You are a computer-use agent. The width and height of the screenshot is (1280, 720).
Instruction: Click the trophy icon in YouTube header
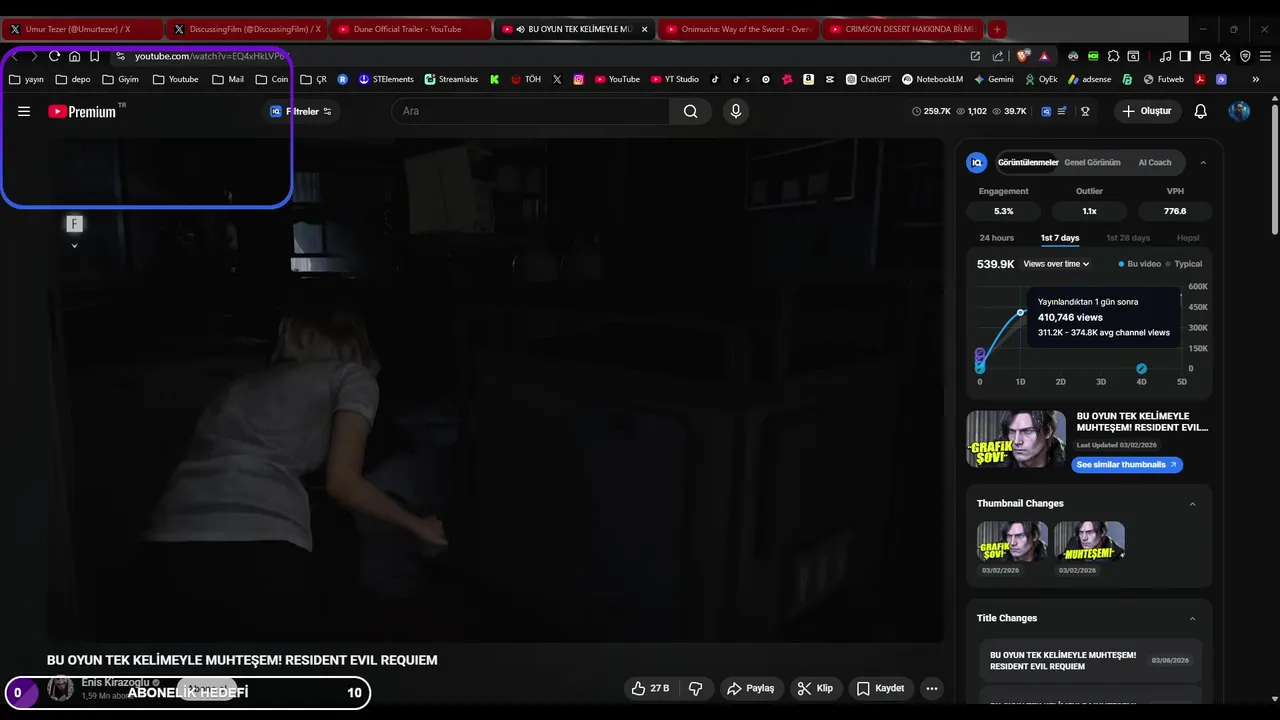[x=1085, y=111]
